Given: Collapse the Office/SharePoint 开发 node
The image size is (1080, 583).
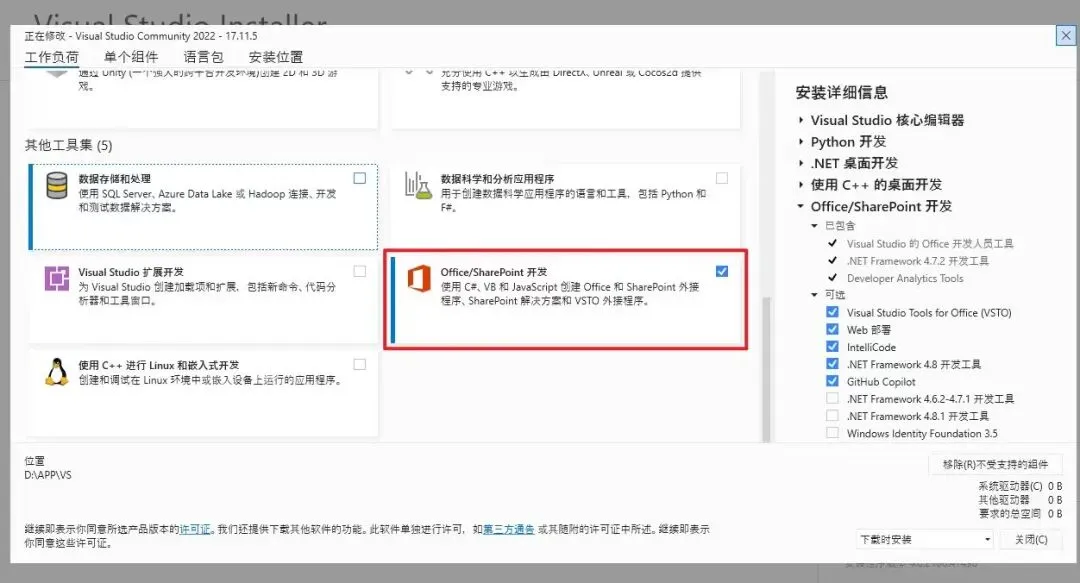Looking at the screenshot, I should (x=800, y=206).
